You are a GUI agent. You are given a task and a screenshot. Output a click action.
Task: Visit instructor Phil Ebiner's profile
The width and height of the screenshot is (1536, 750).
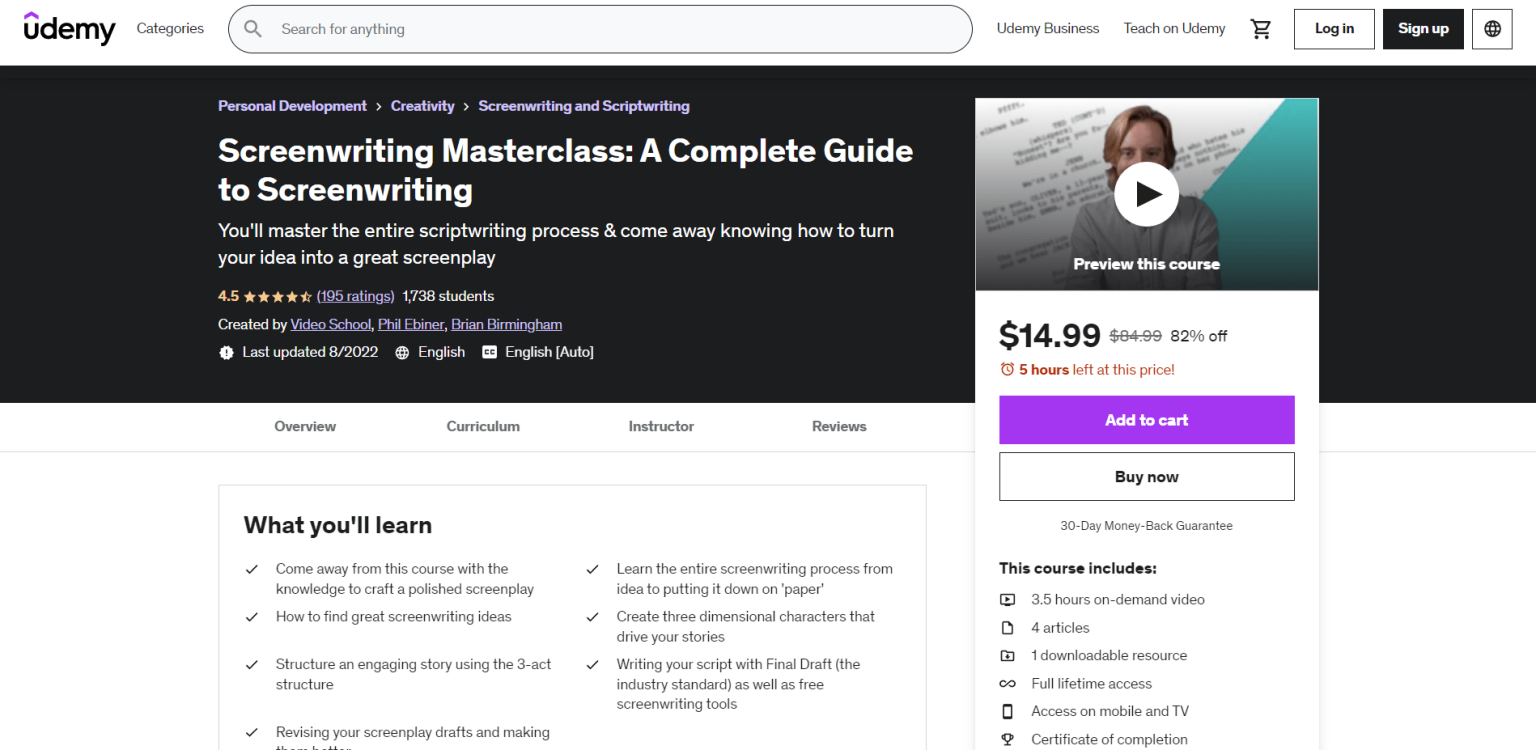(410, 324)
